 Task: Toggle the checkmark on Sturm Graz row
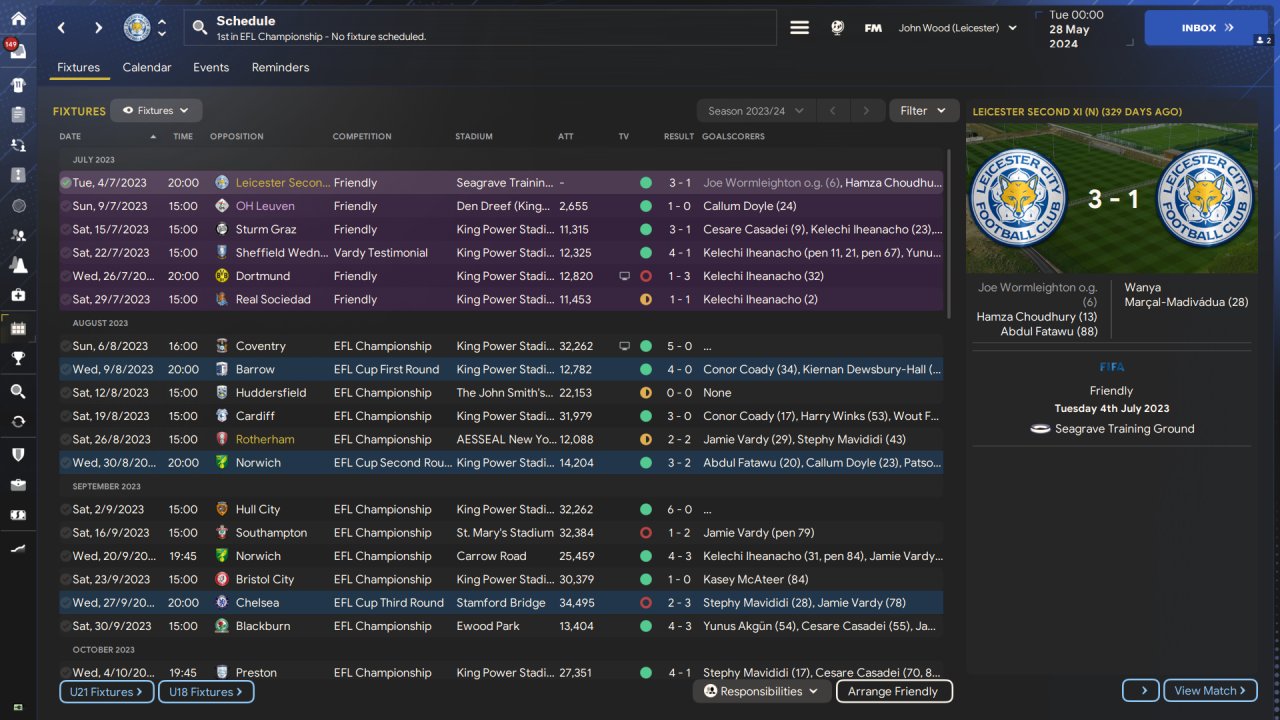click(66, 229)
